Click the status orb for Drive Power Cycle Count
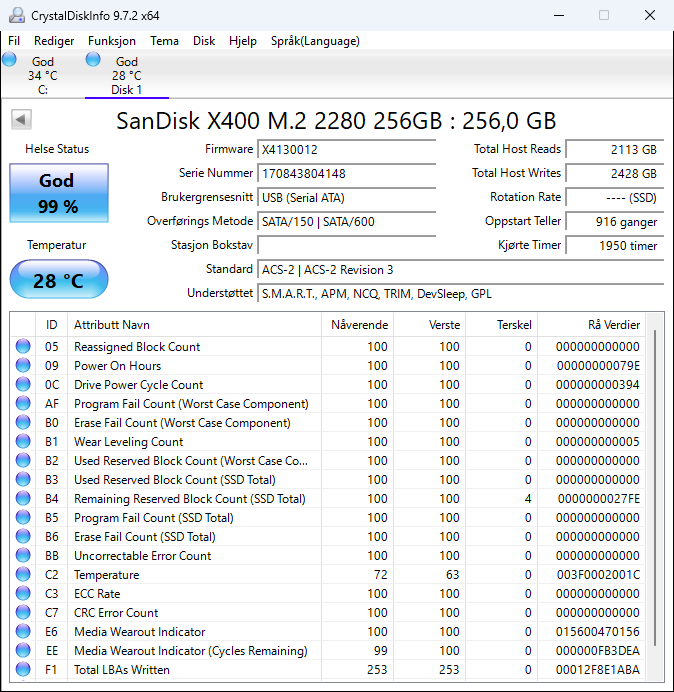 click(x=23, y=384)
